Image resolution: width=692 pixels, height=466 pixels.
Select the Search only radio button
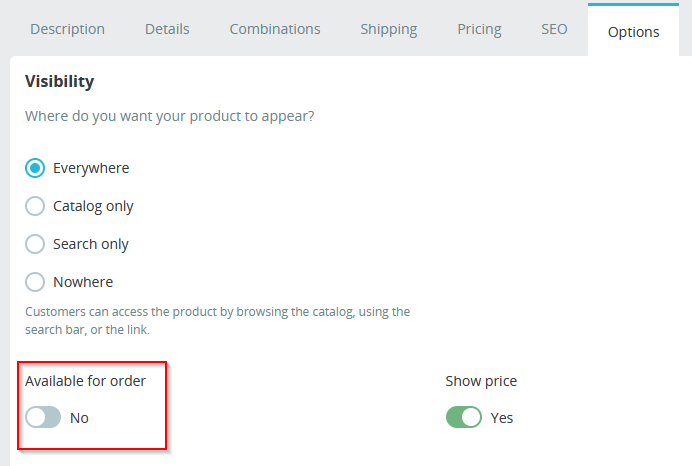tap(35, 244)
